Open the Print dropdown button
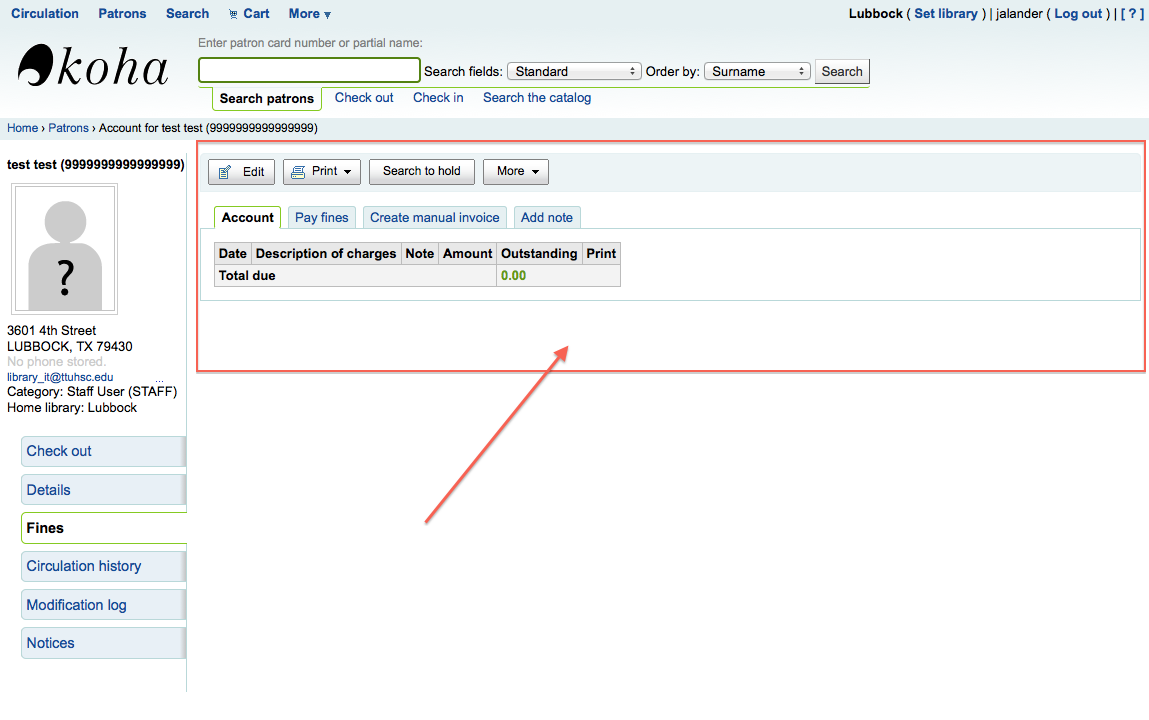The height and width of the screenshot is (720, 1149). (x=322, y=172)
